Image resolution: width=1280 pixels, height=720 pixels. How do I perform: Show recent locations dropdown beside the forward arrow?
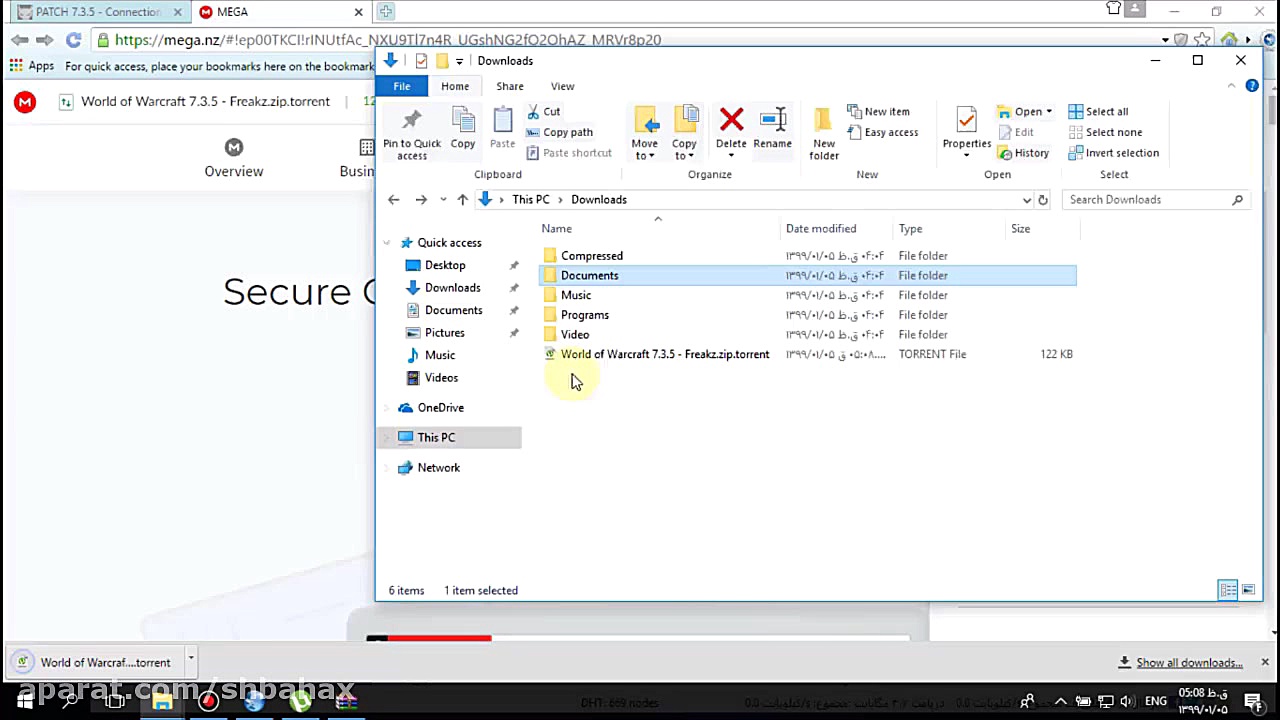point(443,200)
